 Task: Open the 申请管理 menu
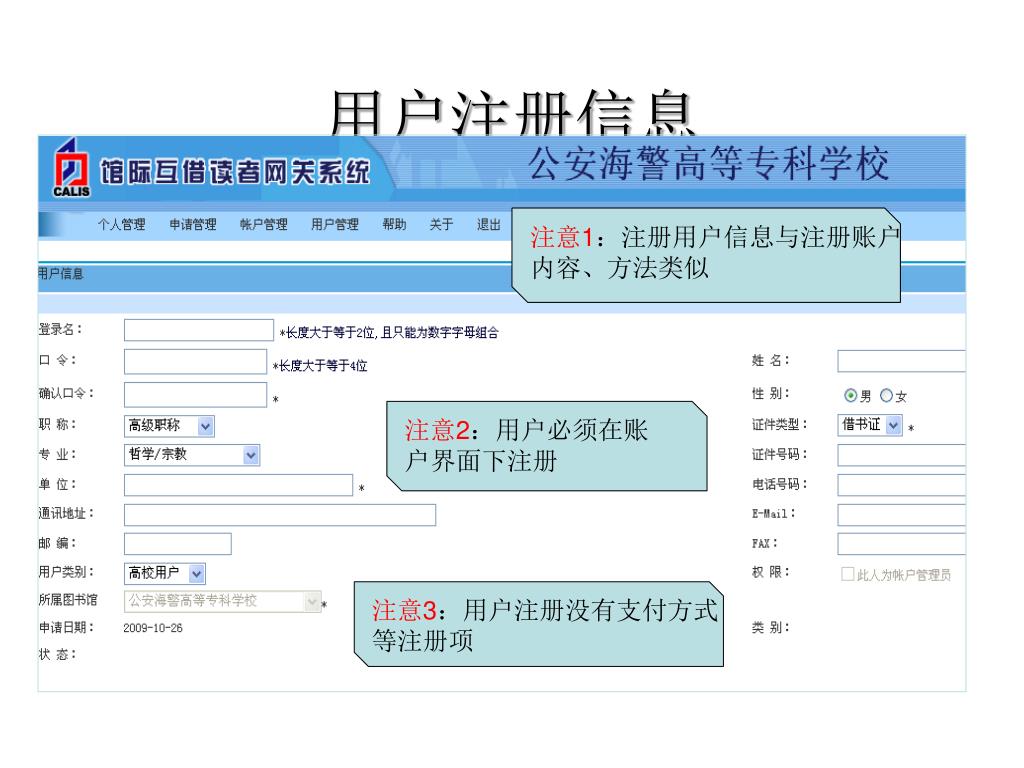tap(193, 225)
